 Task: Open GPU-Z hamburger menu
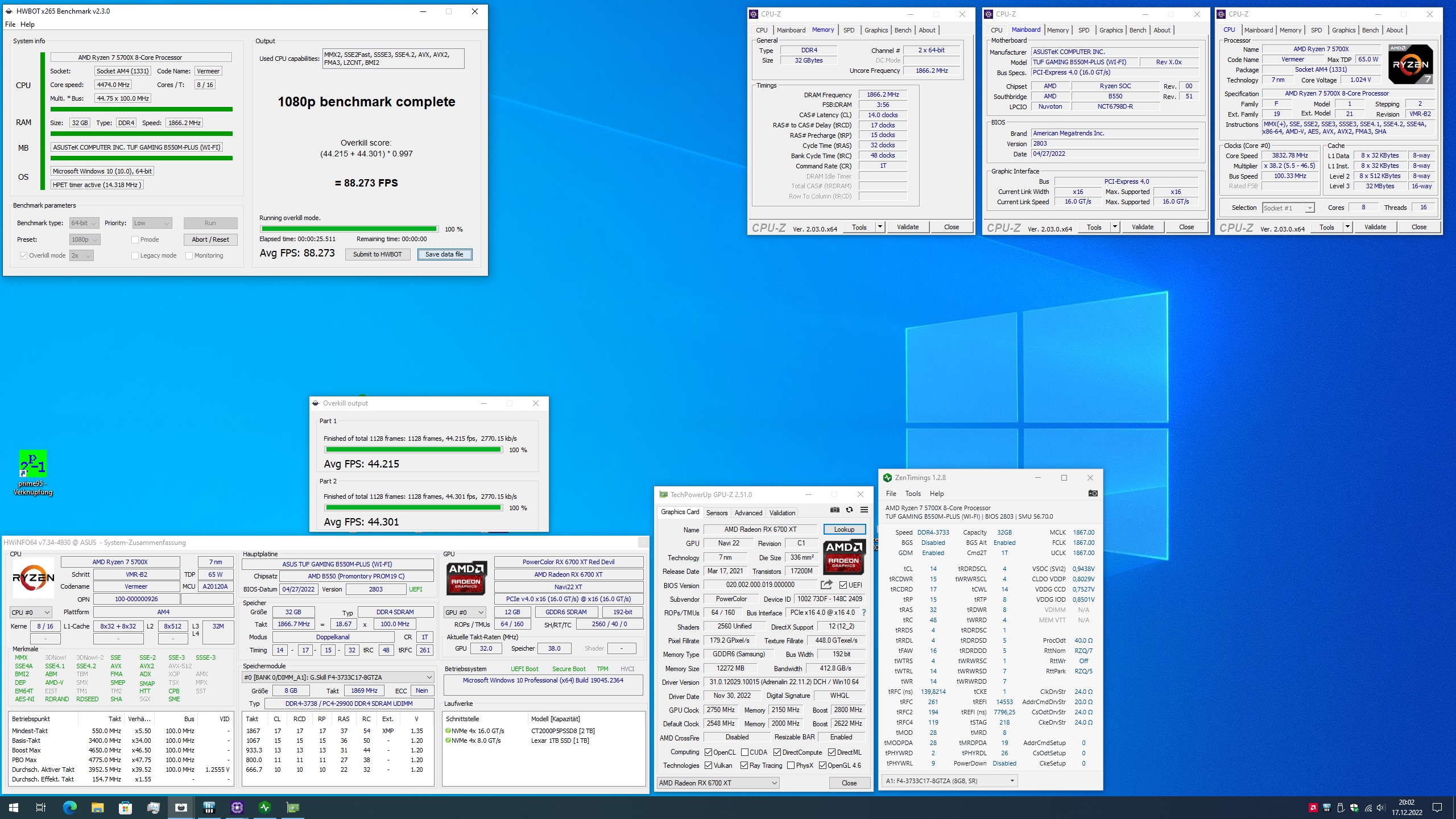click(x=864, y=510)
